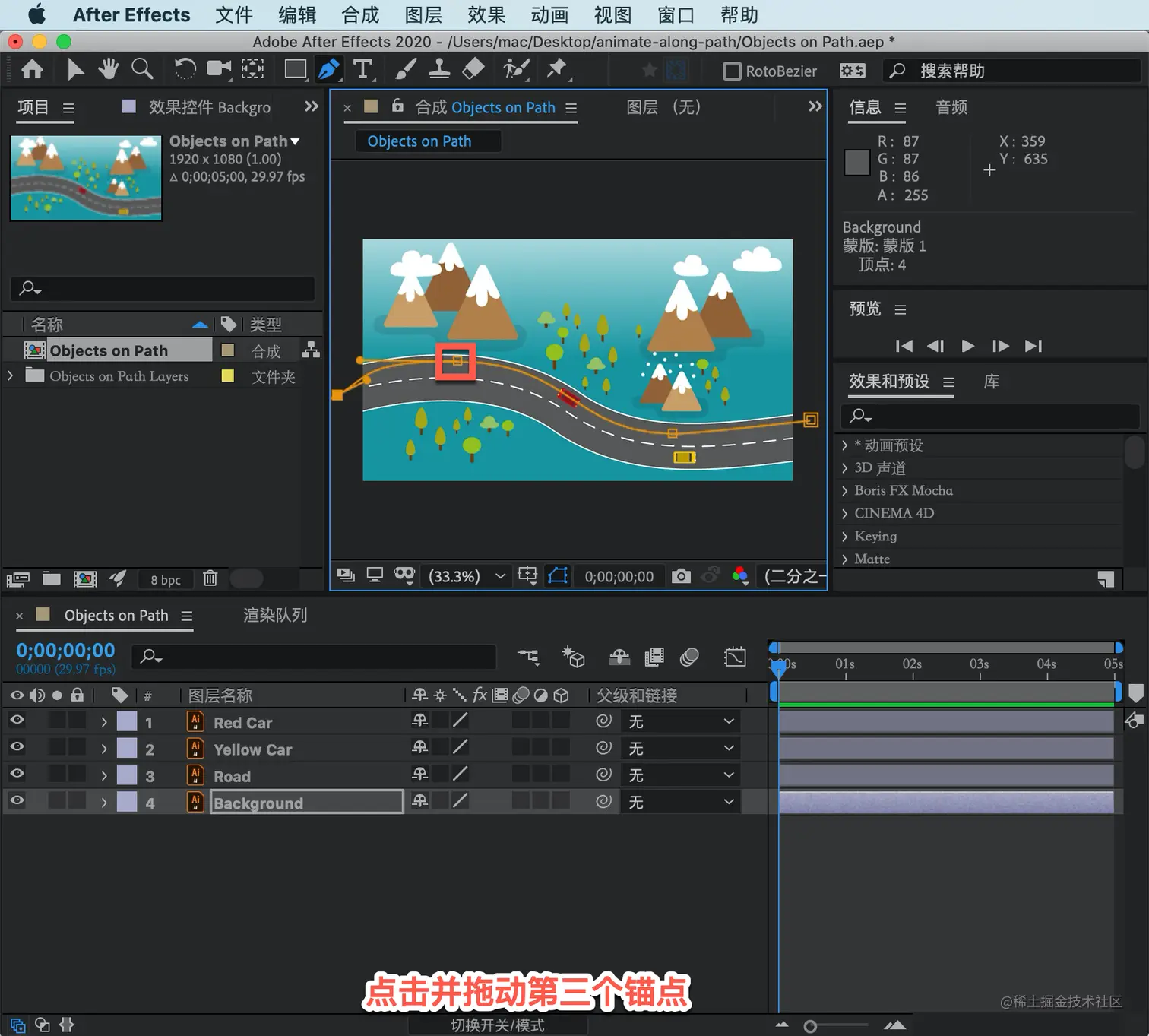The image size is (1149, 1036).
Task: Select the Type text tool
Action: point(363,69)
